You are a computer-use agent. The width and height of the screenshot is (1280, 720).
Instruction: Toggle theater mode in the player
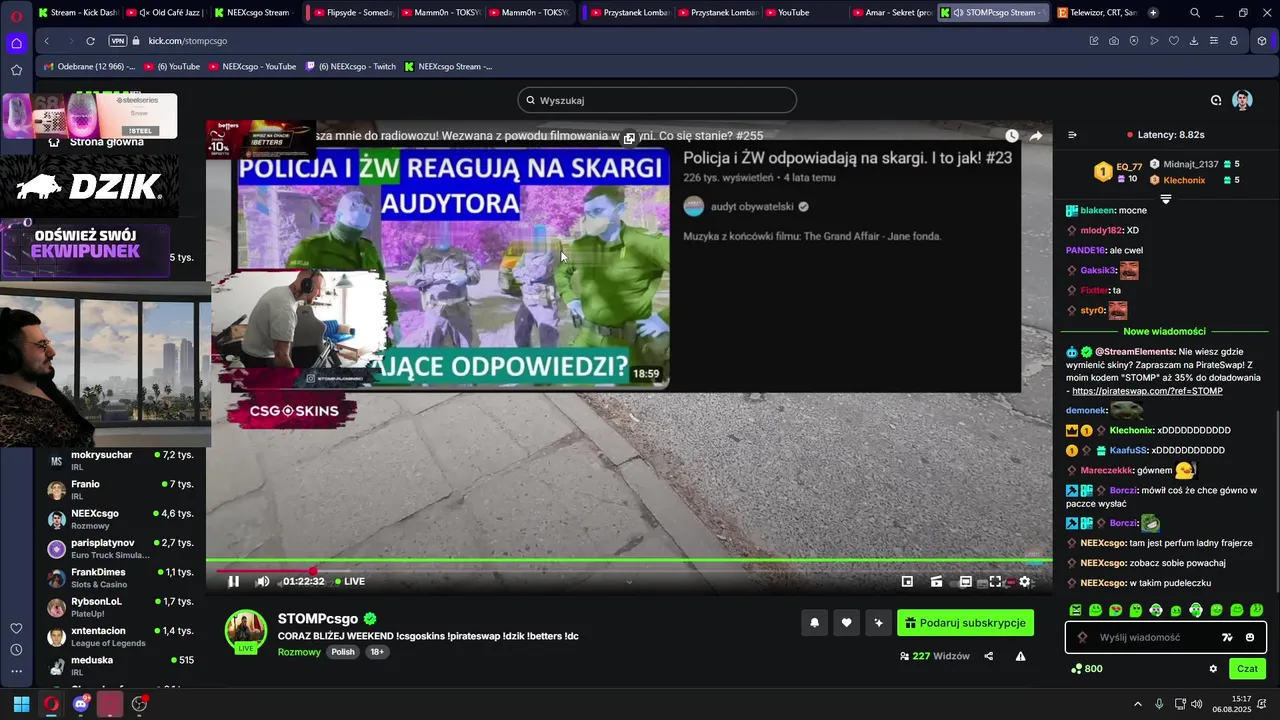[x=966, y=581]
